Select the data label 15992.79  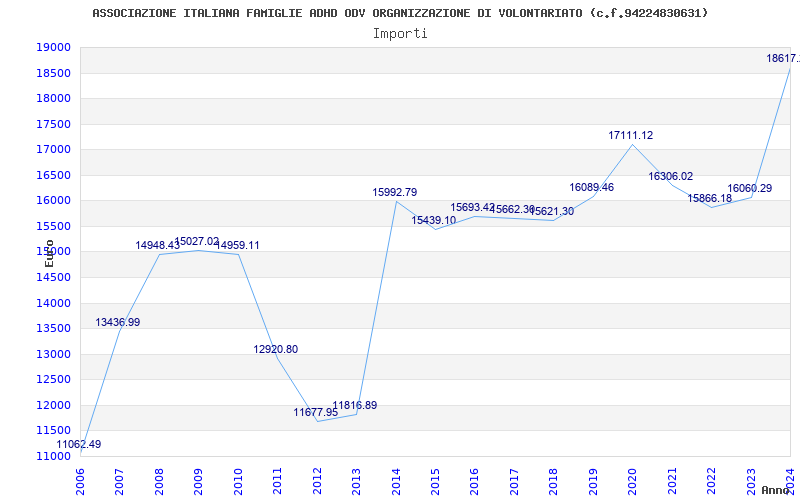point(394,192)
